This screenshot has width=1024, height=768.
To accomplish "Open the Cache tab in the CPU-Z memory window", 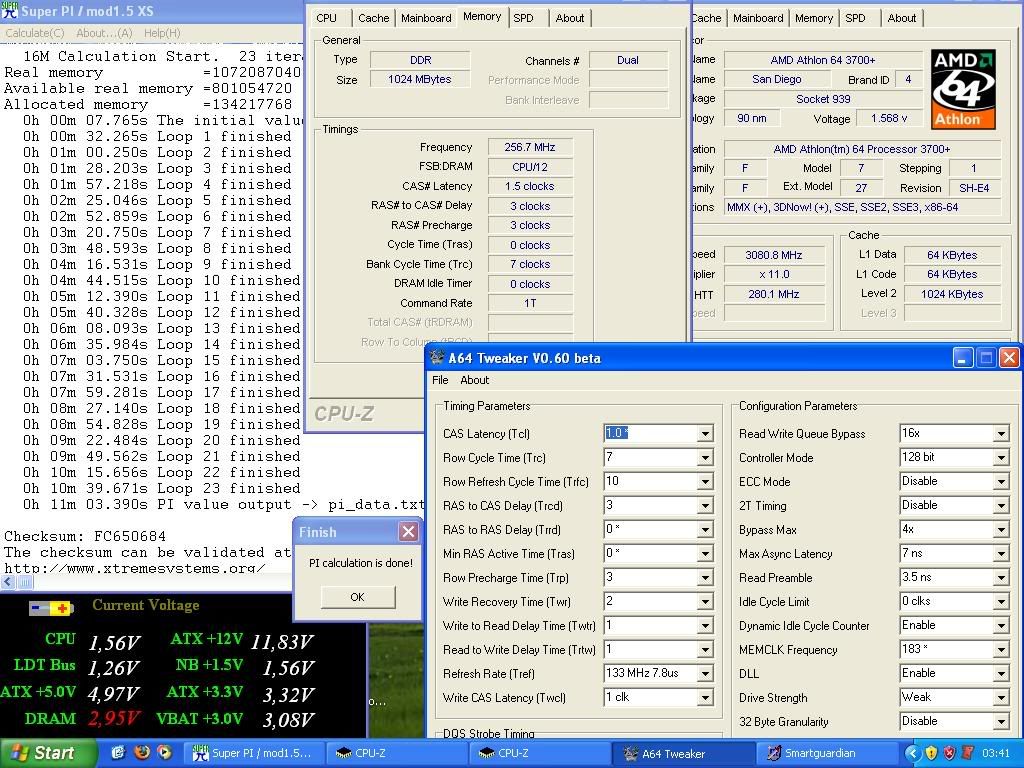I will pyautogui.click(x=374, y=18).
